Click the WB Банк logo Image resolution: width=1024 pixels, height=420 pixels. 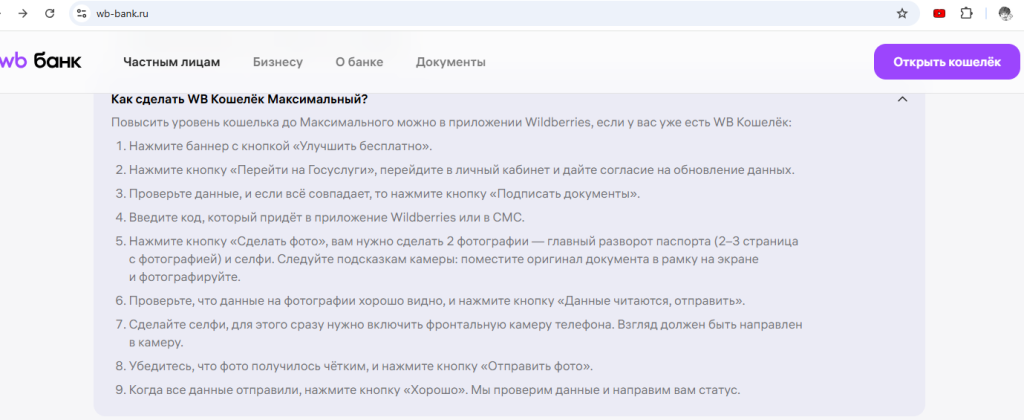point(42,61)
